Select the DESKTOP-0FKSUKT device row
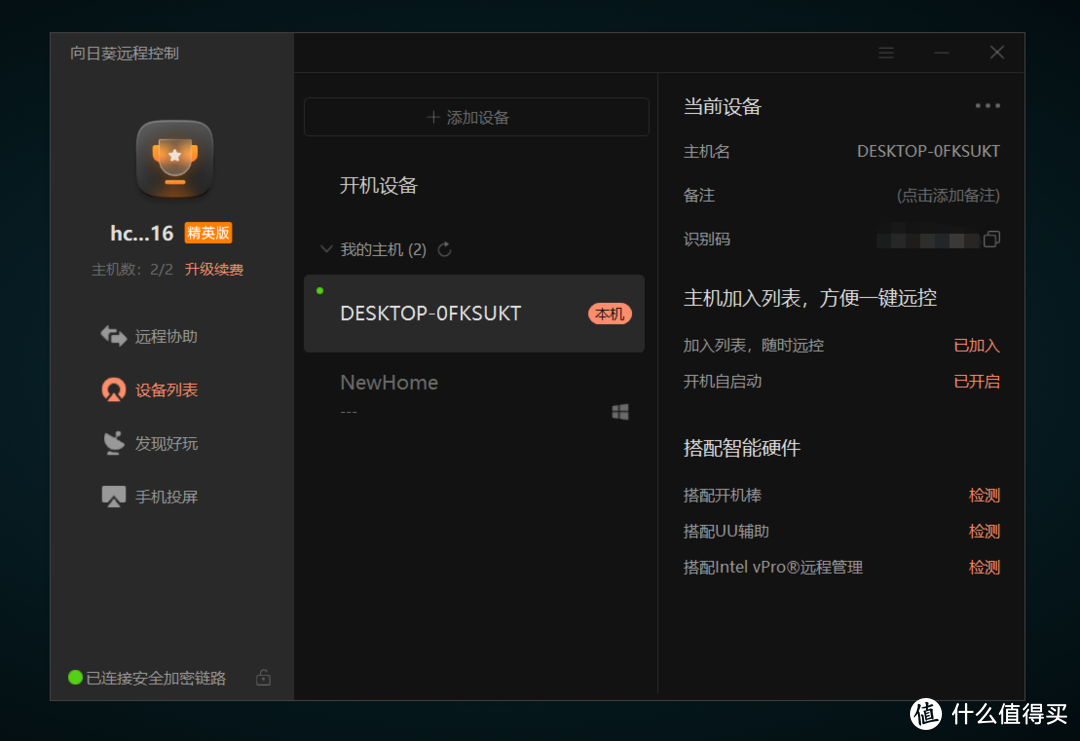The height and width of the screenshot is (741, 1080). tap(474, 313)
